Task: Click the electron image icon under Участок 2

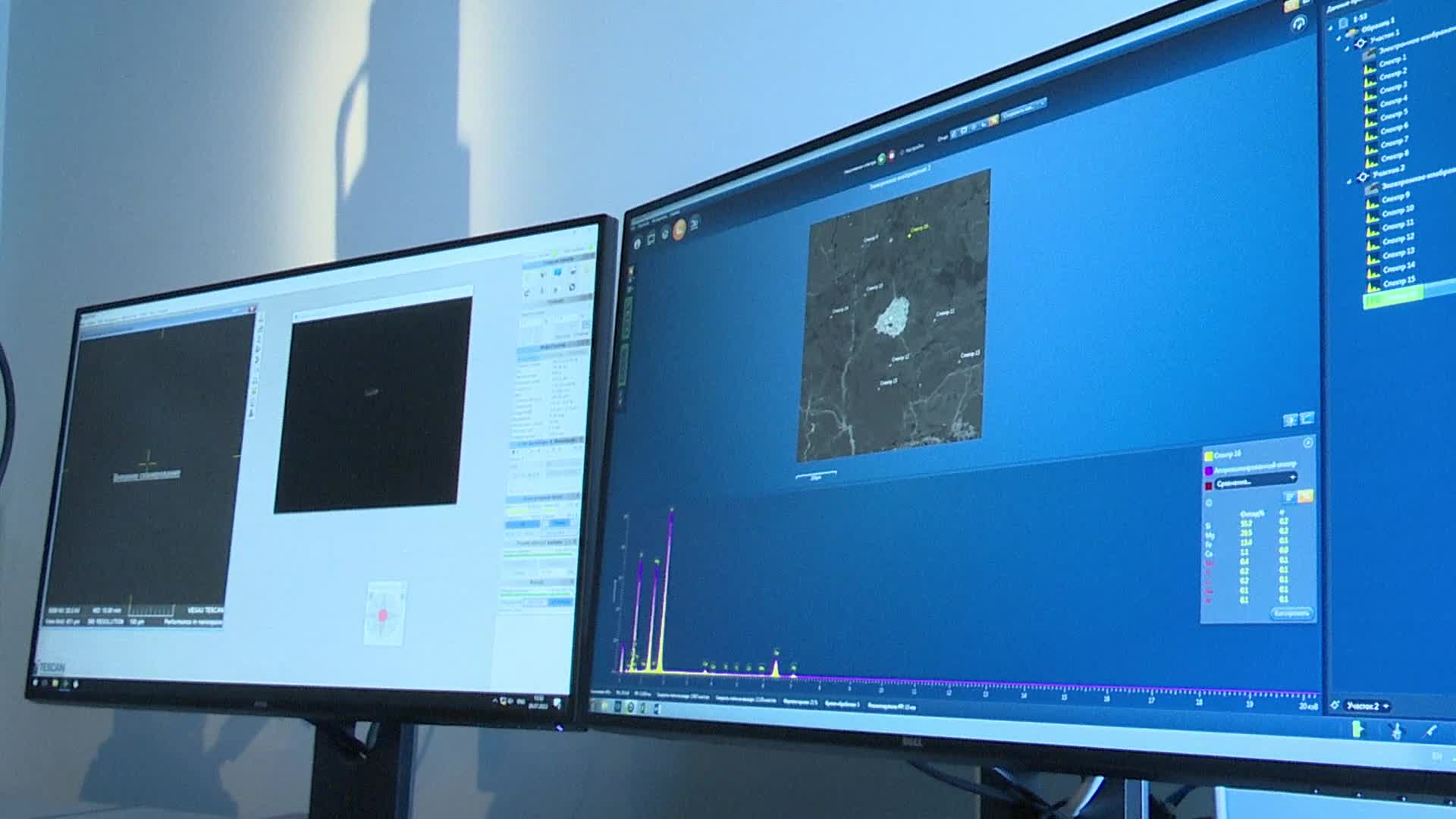Action: pos(1370,190)
